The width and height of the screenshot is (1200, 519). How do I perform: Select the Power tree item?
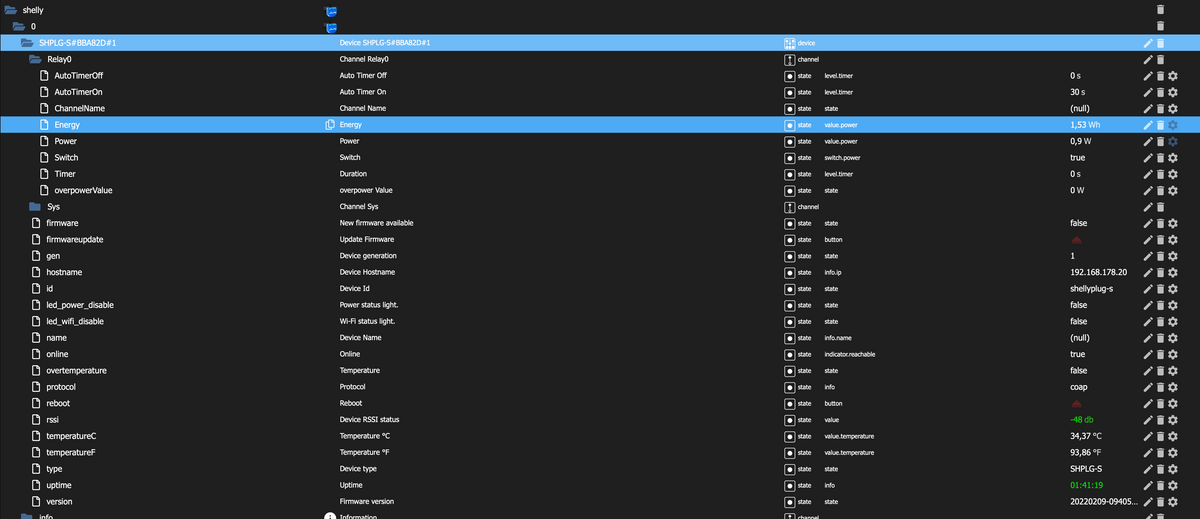pos(65,141)
